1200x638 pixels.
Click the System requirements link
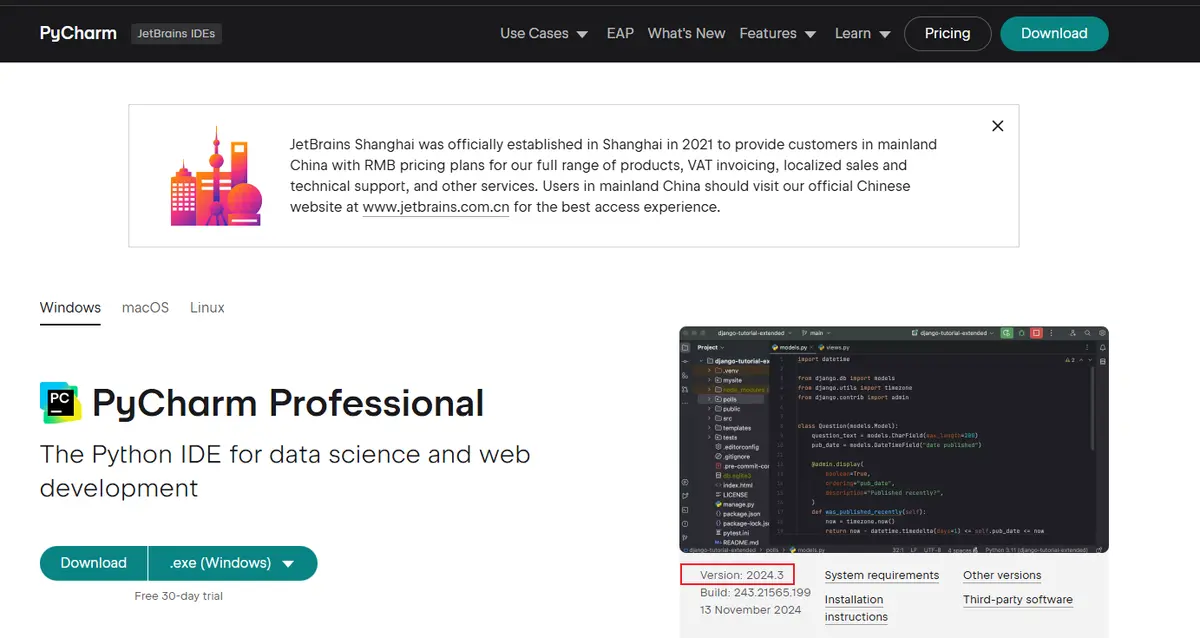(x=881, y=575)
